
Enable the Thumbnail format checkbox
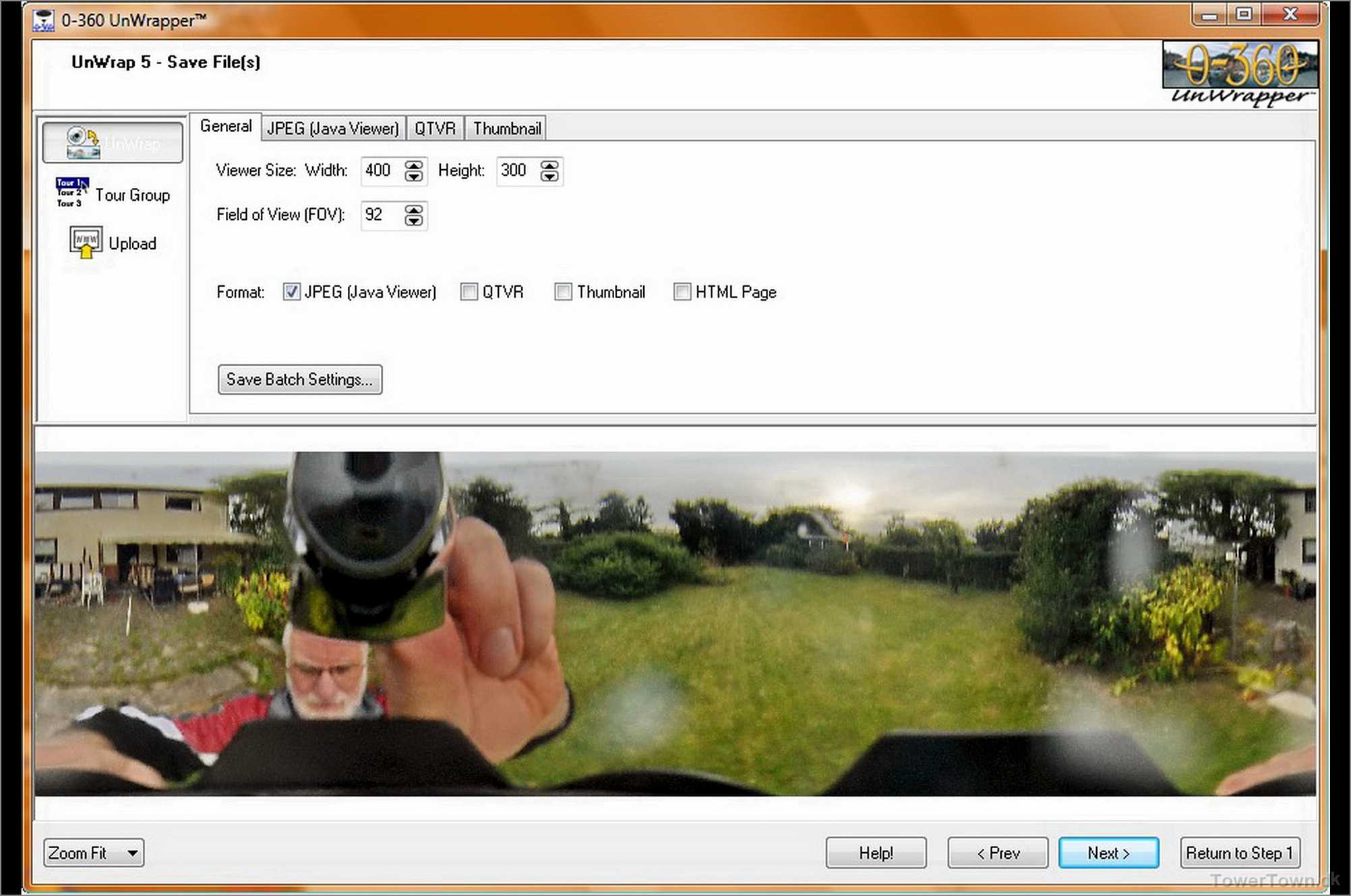click(563, 292)
